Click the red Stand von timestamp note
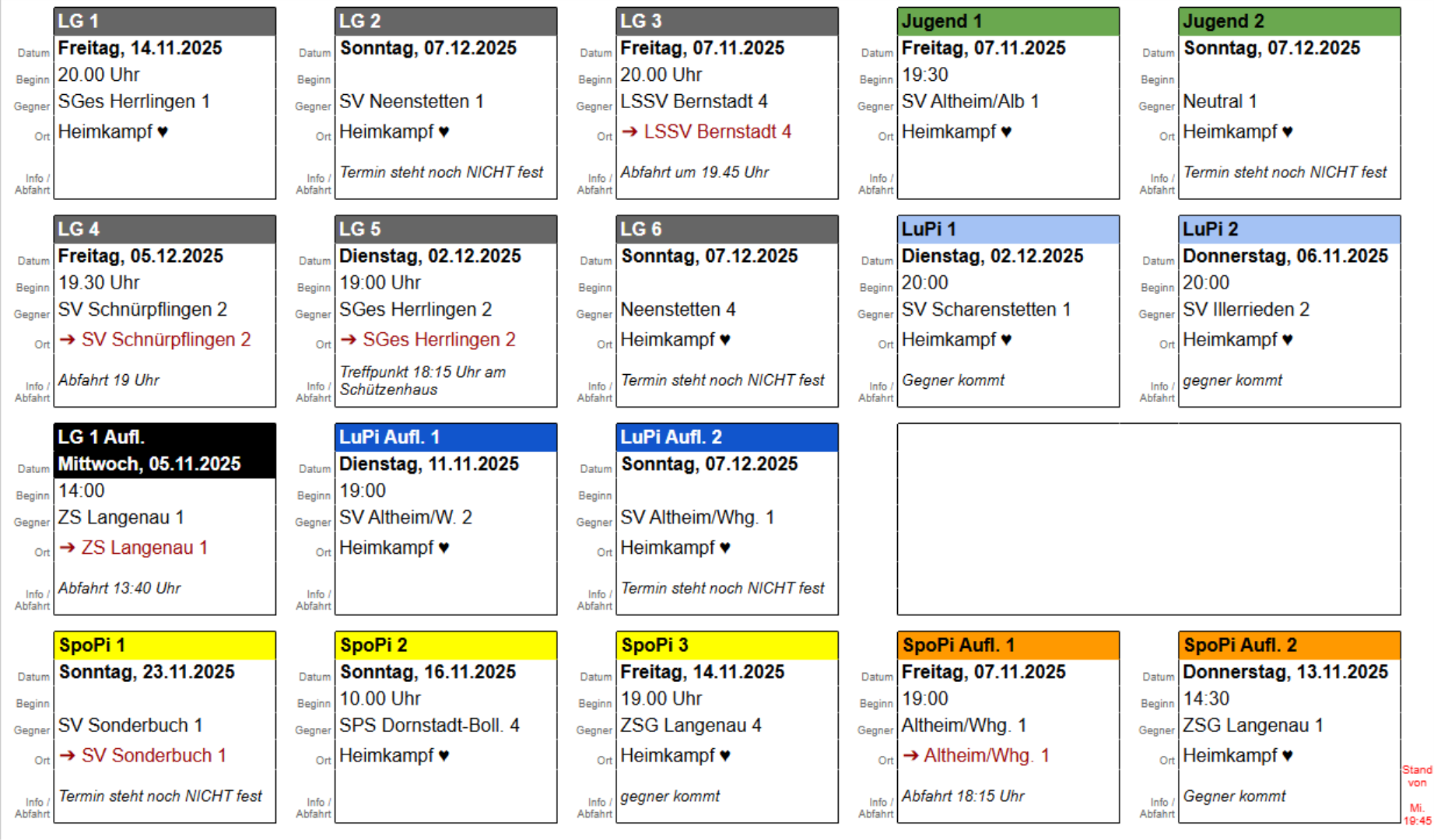Viewport: 1434px width, 840px height. (x=1417, y=794)
